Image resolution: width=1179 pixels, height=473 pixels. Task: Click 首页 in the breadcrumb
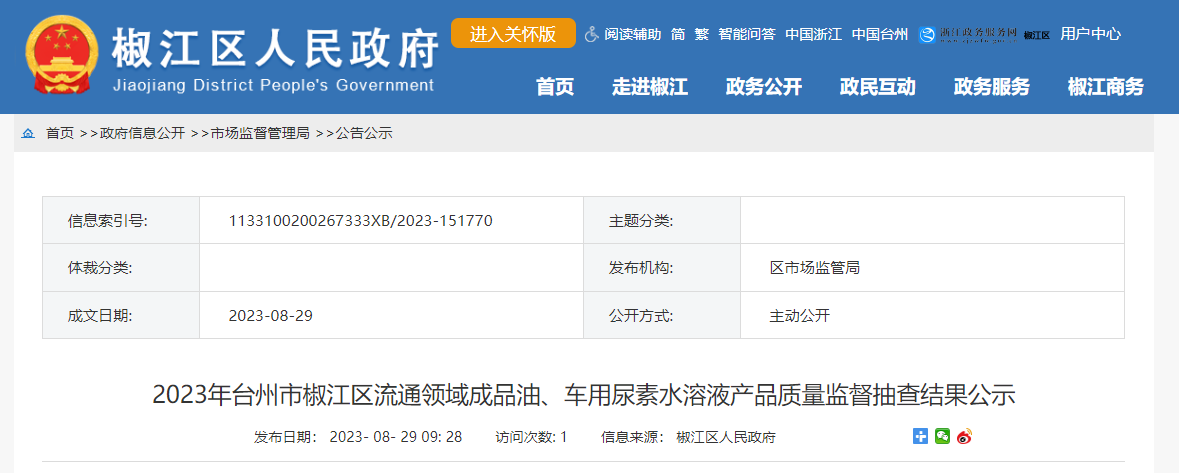point(60,134)
